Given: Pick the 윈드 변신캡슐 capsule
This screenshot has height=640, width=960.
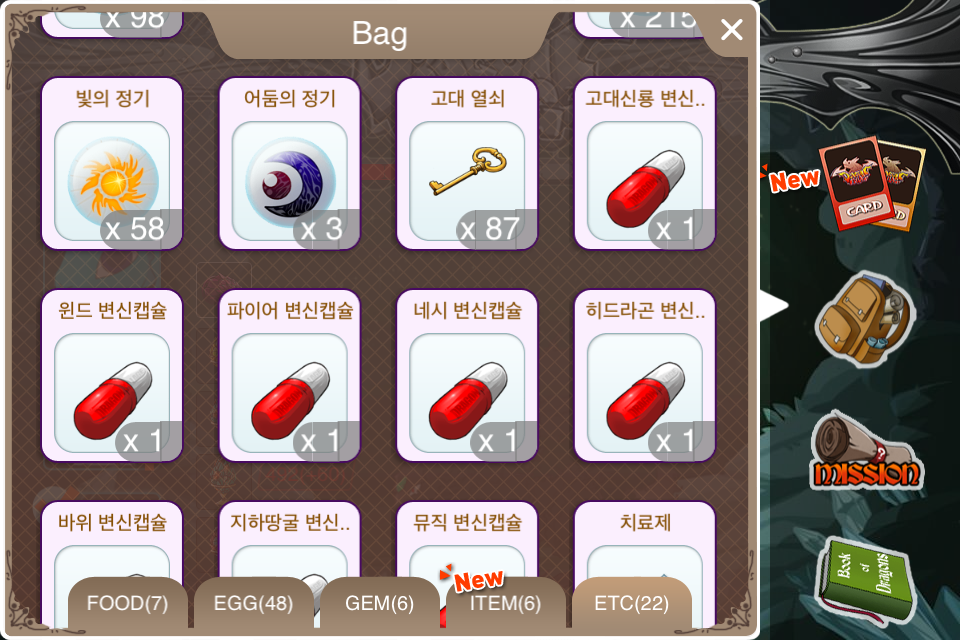Looking at the screenshot, I should [x=112, y=375].
